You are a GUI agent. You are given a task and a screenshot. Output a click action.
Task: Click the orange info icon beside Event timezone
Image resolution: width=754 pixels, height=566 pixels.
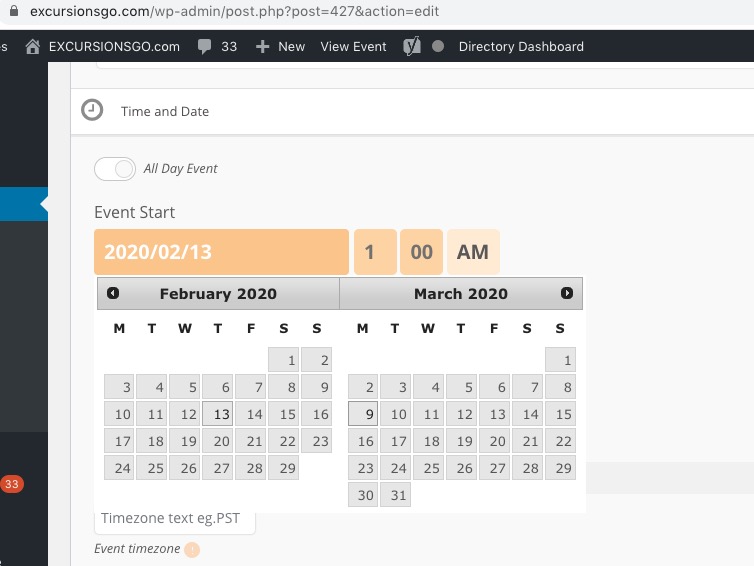[192, 549]
